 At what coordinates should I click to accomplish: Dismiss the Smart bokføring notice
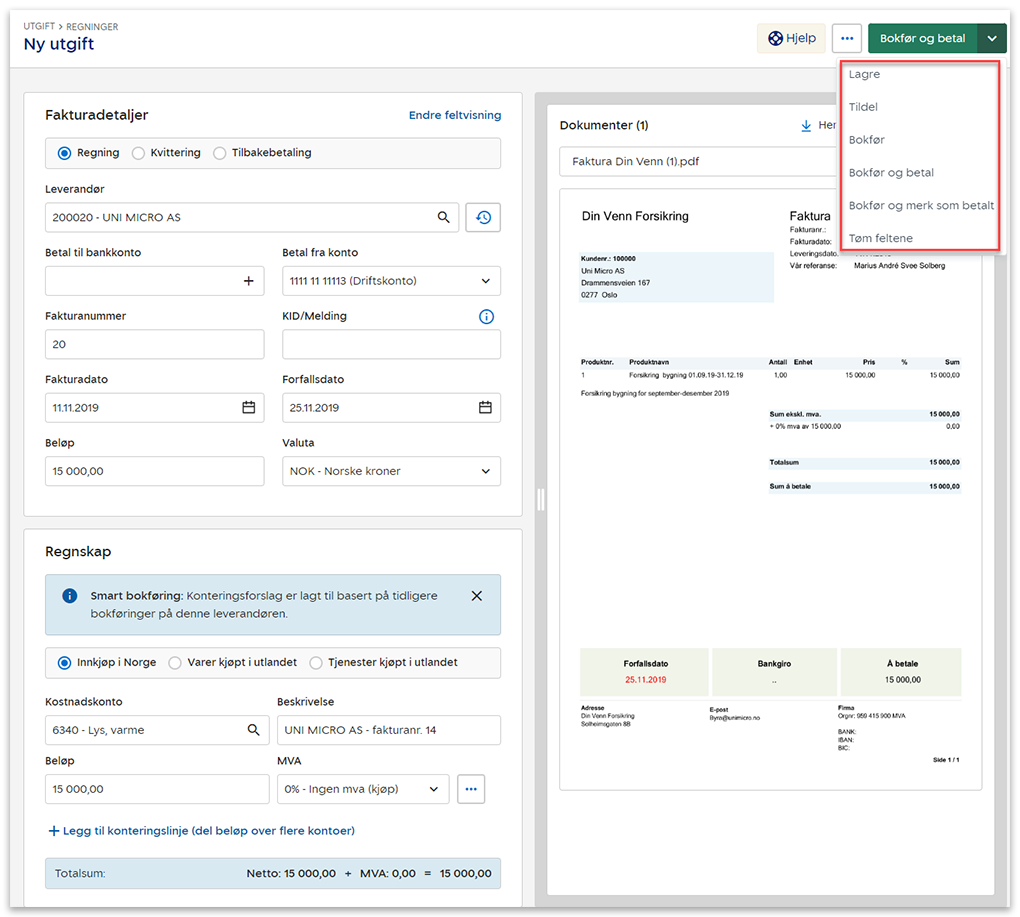pos(476,596)
